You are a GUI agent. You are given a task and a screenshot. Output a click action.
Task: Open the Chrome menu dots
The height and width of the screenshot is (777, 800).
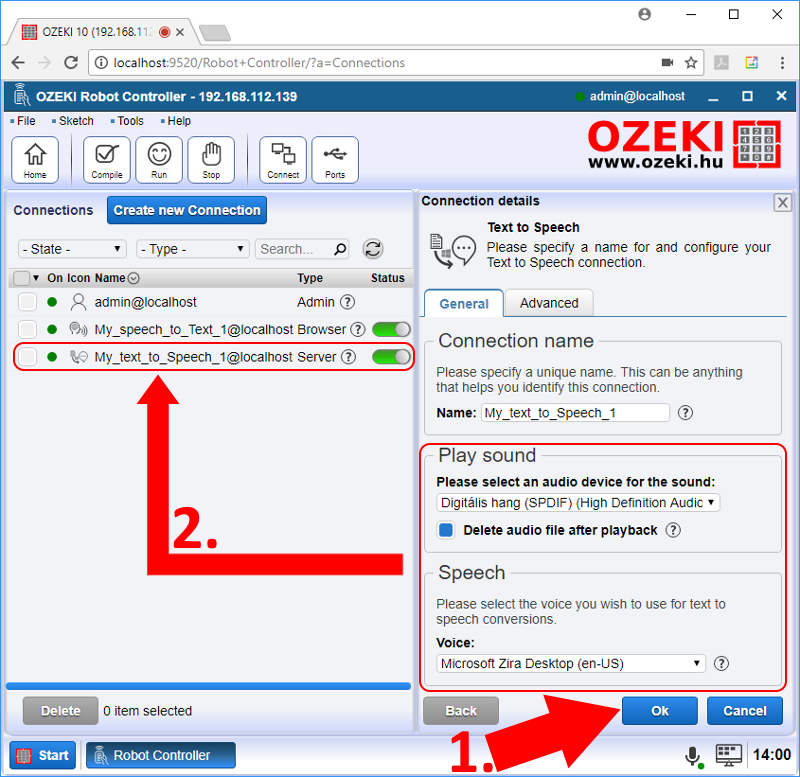click(x=782, y=63)
